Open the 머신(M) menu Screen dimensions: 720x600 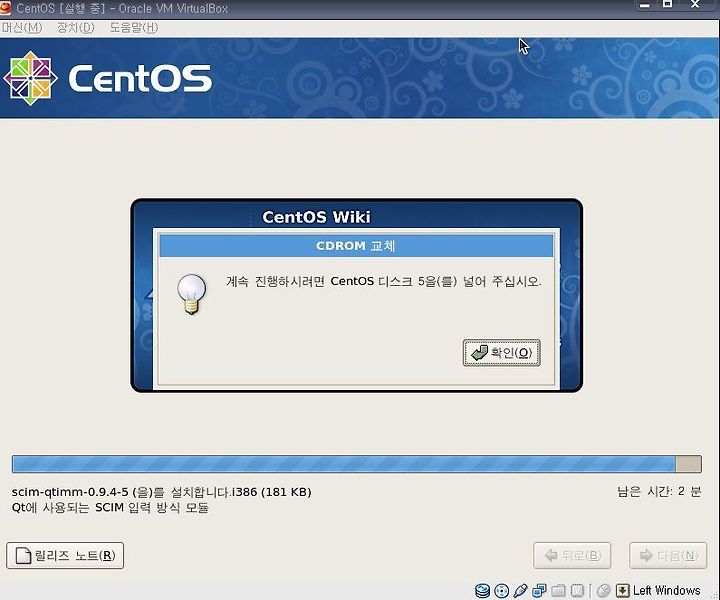point(21,28)
